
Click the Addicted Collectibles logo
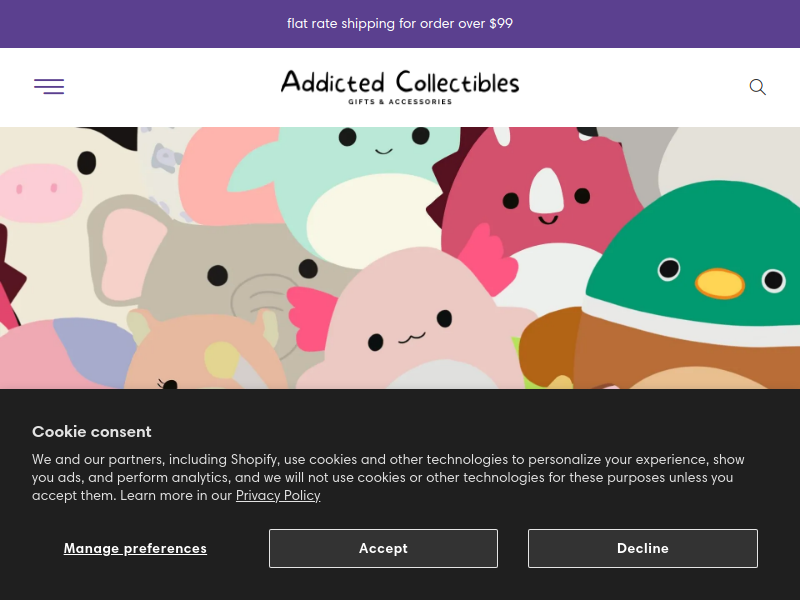pyautogui.click(x=400, y=87)
